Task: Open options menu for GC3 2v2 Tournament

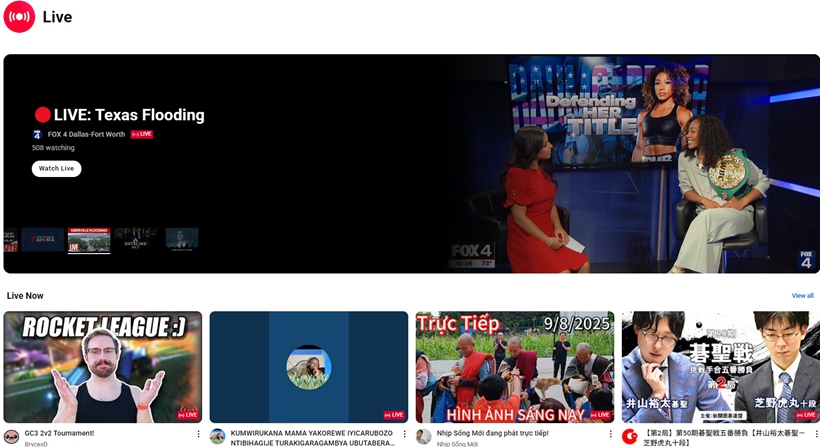Action: [198, 434]
